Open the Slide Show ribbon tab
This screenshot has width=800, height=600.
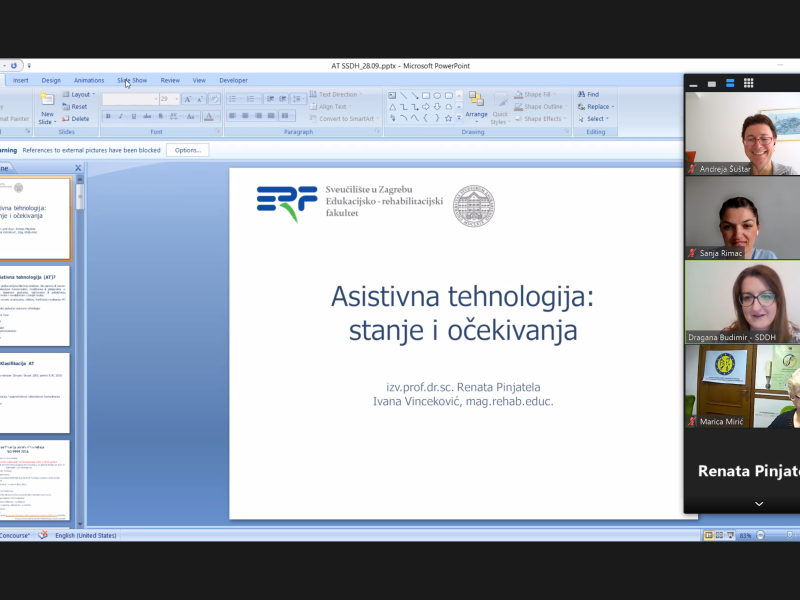[x=132, y=80]
